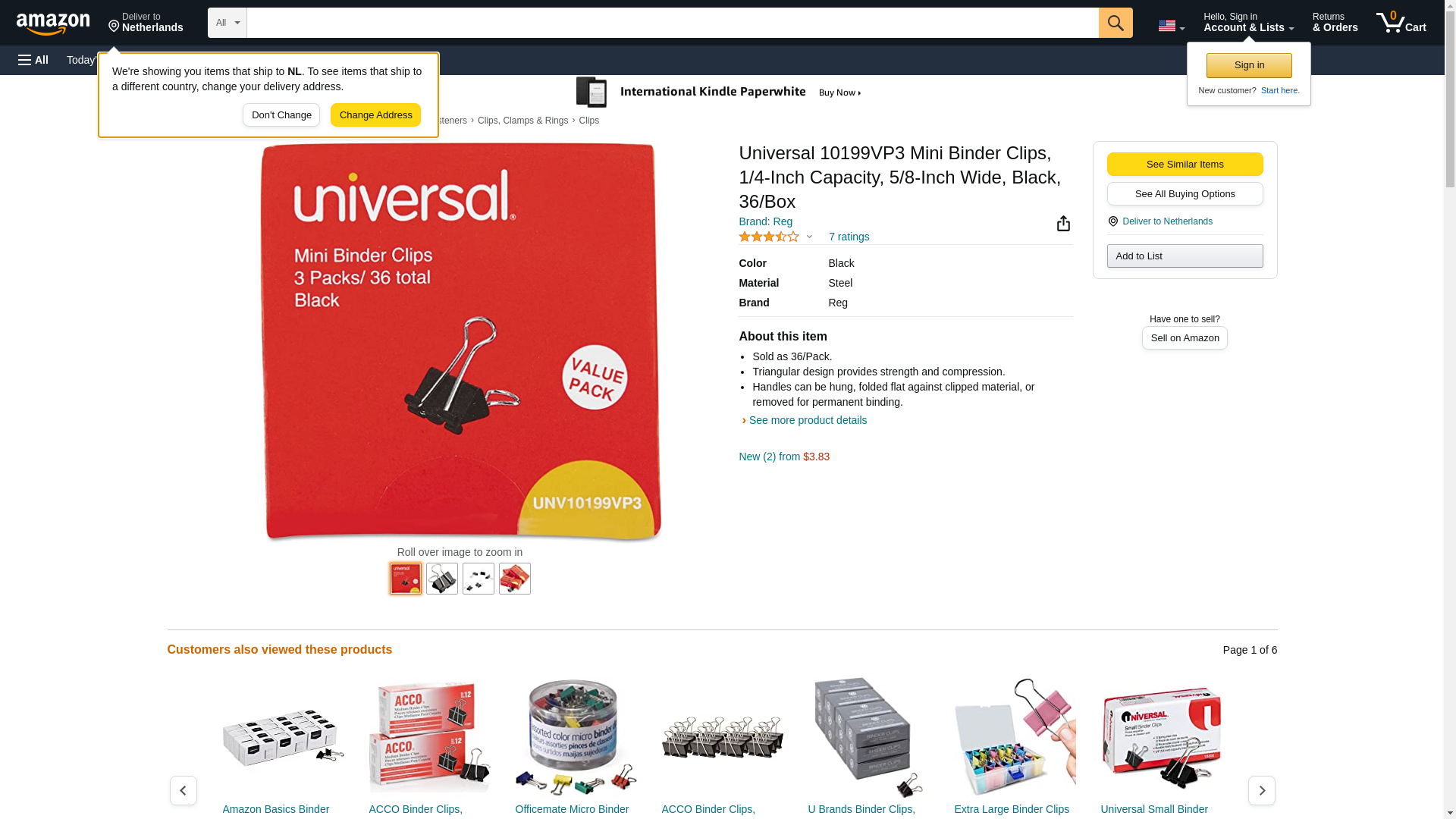Viewport: 1456px width, 819px height.
Task: Expand the star rating breakdown popover
Action: pos(776,237)
